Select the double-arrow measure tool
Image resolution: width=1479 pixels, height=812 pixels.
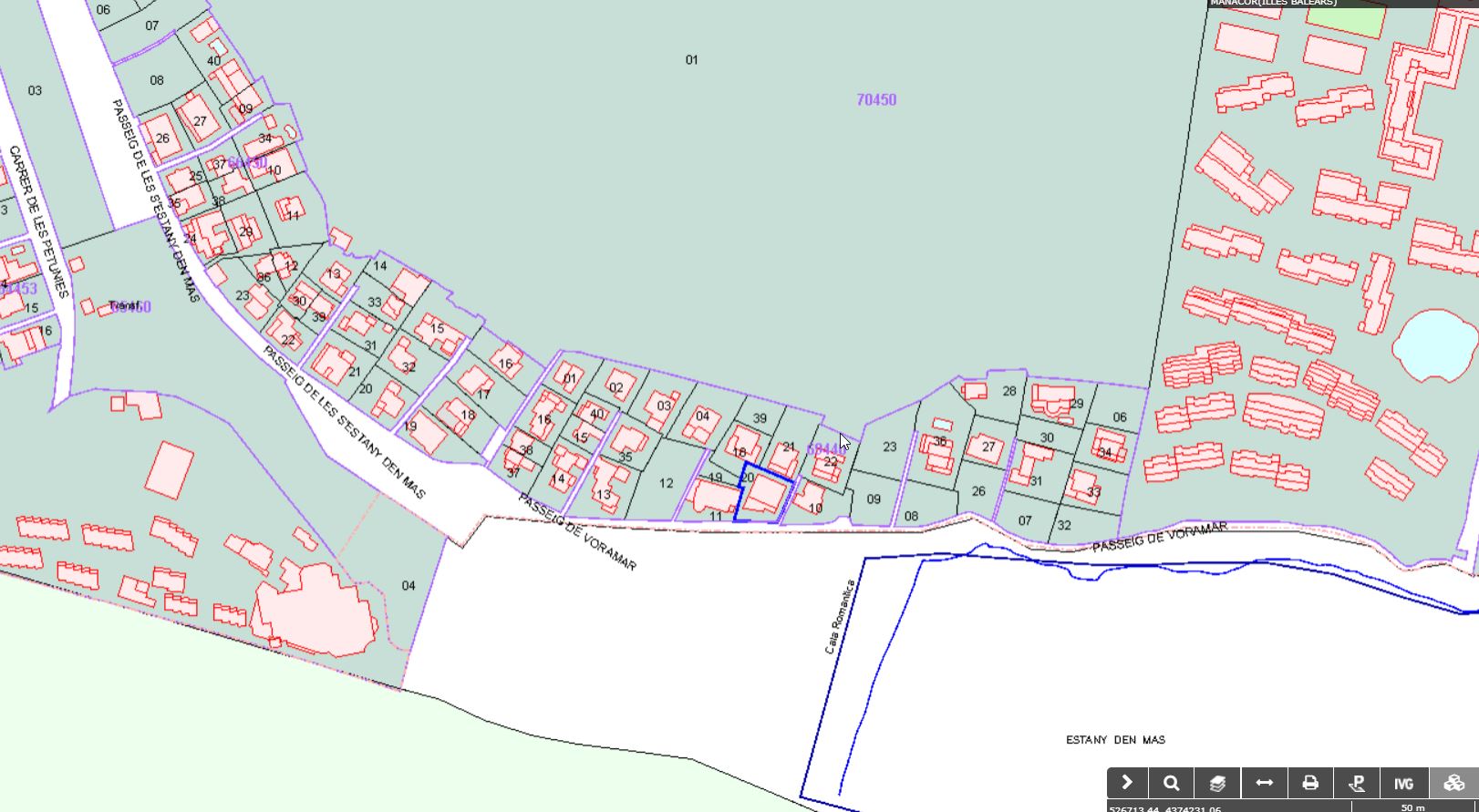click(1264, 783)
